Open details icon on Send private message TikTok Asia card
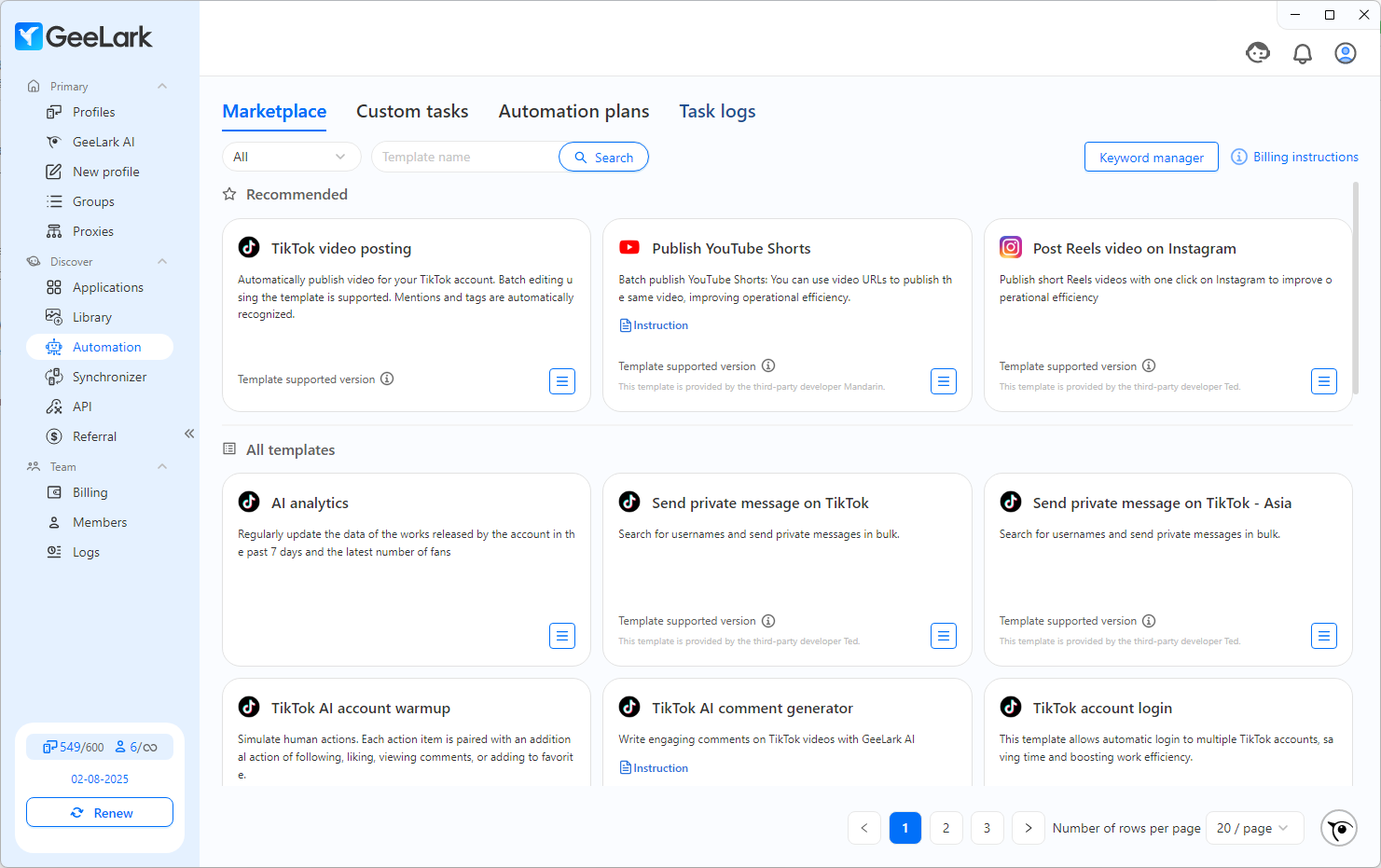 point(1324,636)
